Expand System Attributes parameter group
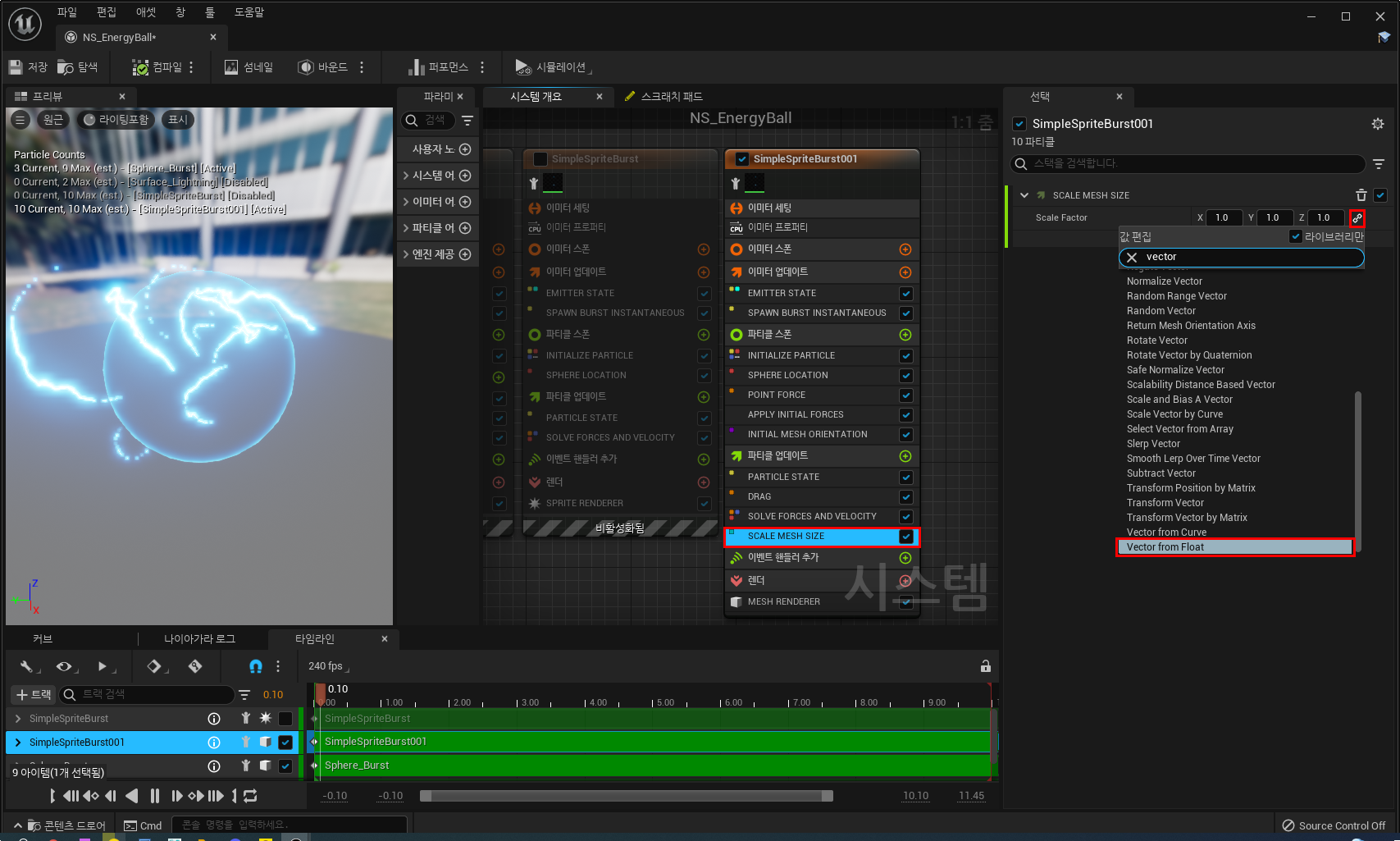1400x841 pixels. (406, 176)
